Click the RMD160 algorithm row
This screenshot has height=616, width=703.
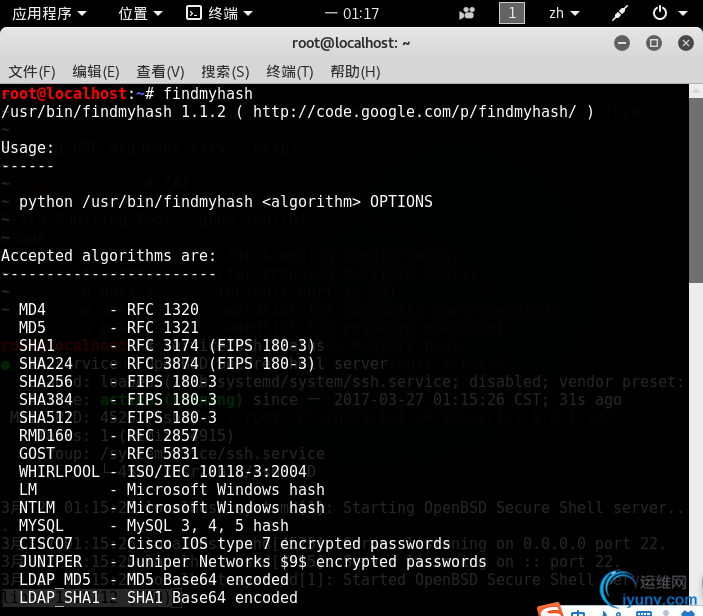[108, 435]
